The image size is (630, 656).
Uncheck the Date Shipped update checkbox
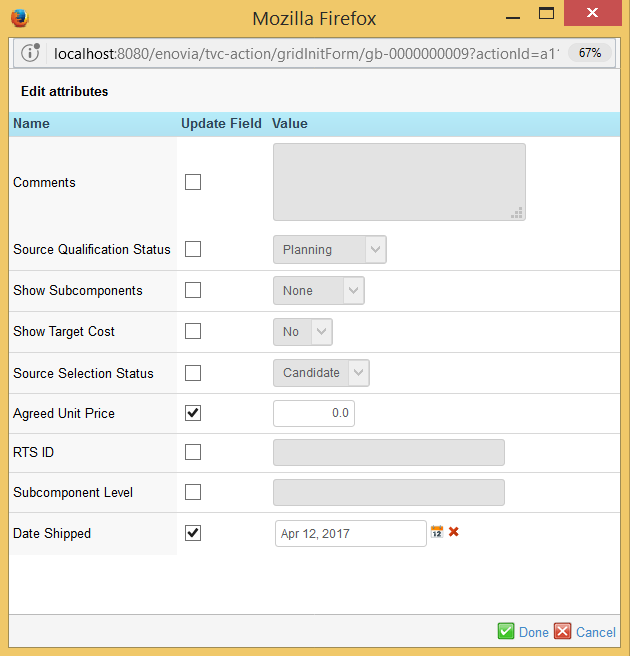193,533
